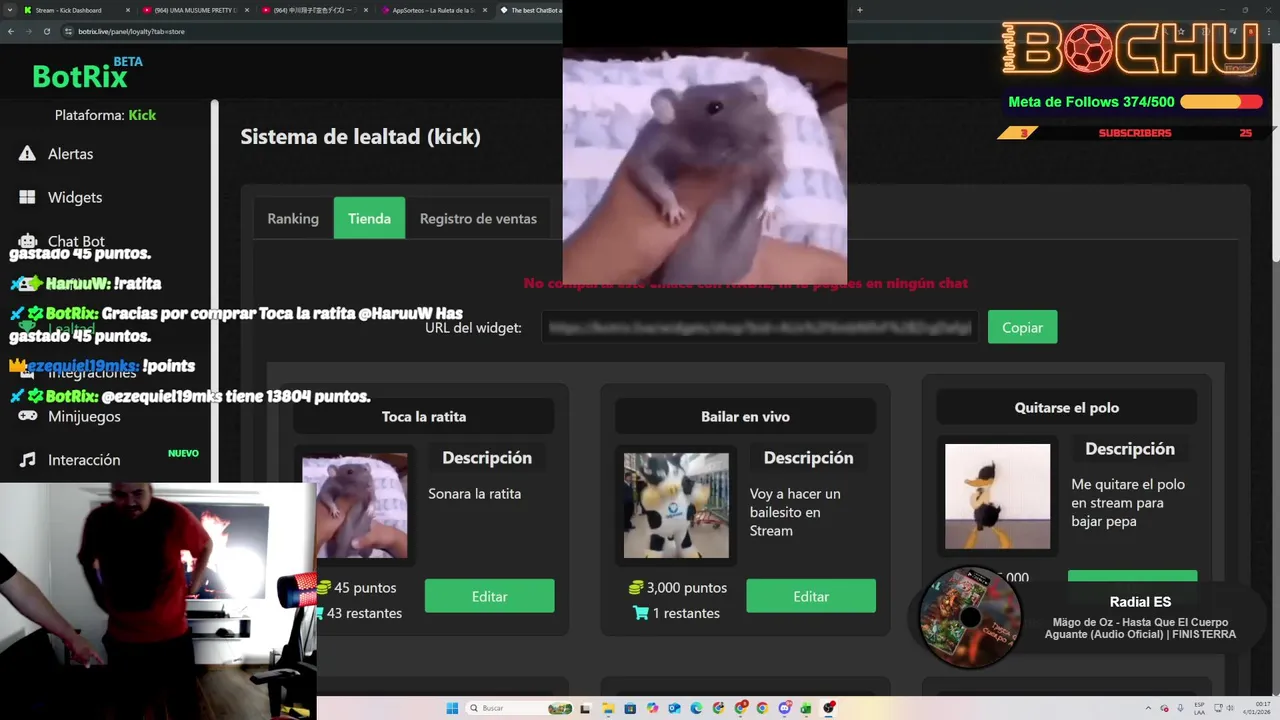Open a new browser tab with plus
Viewport: 1280px width, 720px height.
859,10
